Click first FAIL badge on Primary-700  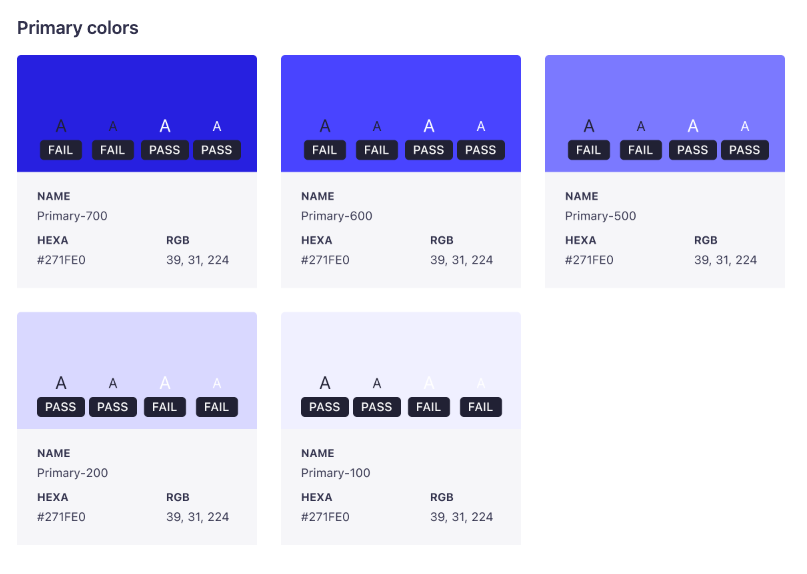[x=61, y=150]
